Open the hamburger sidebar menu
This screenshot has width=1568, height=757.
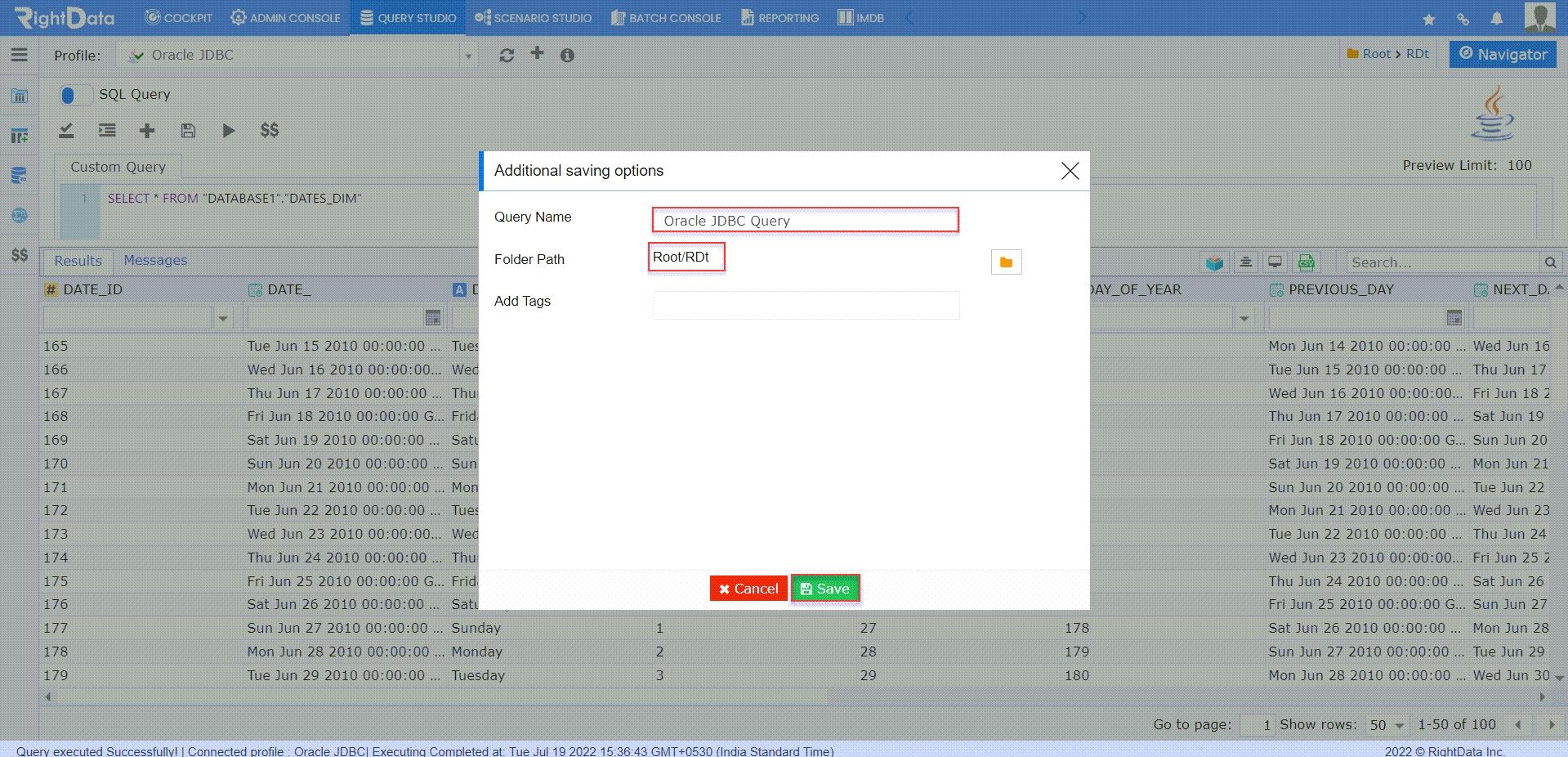20,55
